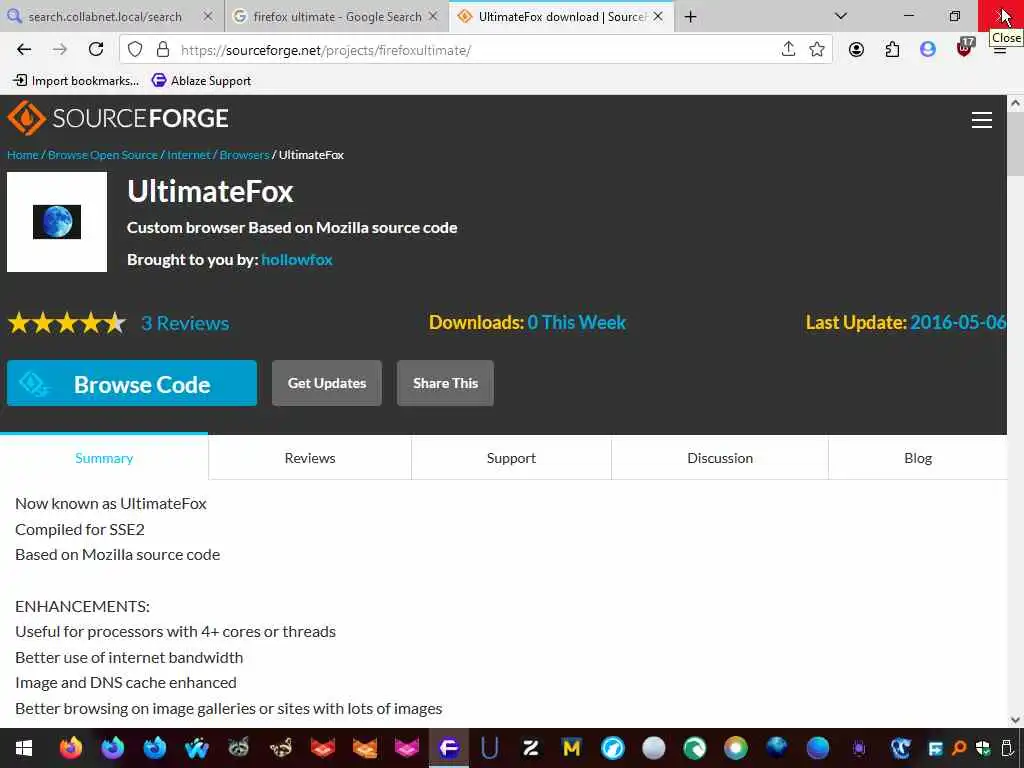This screenshot has height=768, width=1024.
Task: Open Import bookmarks in bookmarks bar
Action: coord(76,80)
